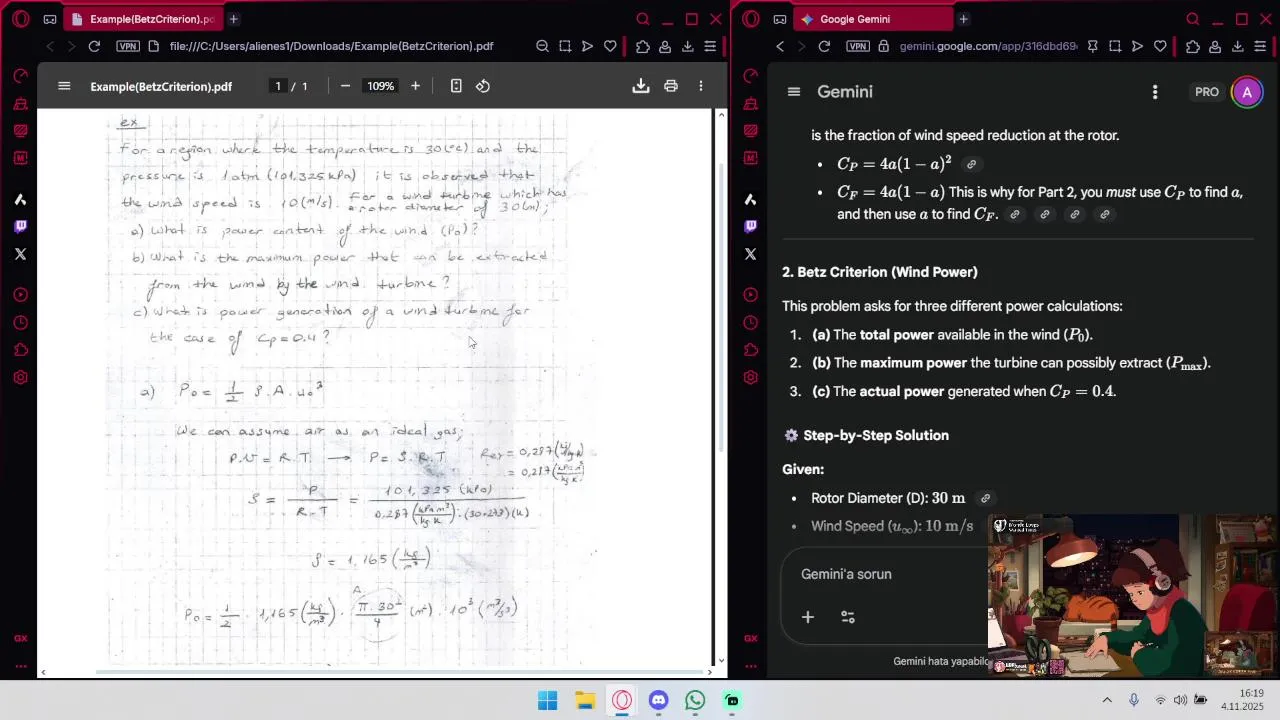The image size is (1280, 720).
Task: Open Gemini tools icon beside plus
Action: pyautogui.click(x=848, y=617)
